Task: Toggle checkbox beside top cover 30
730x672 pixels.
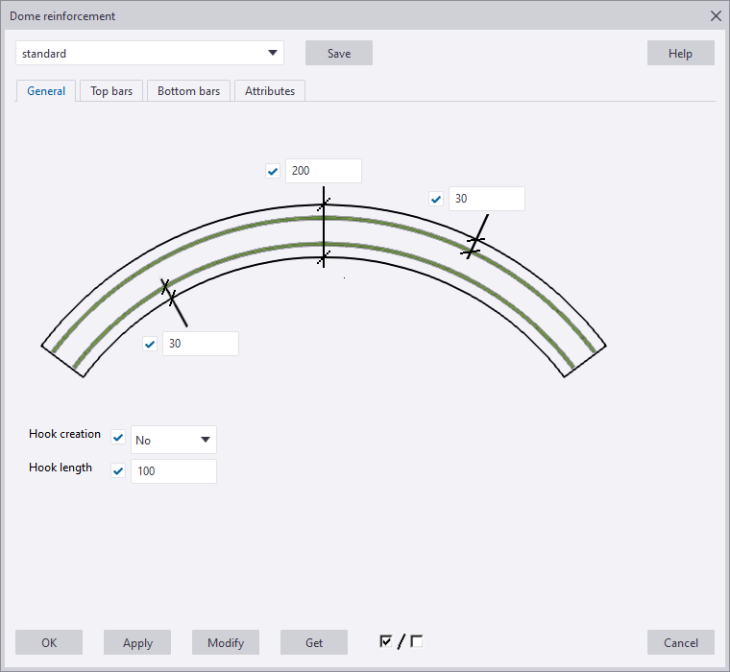Action: coord(436,199)
